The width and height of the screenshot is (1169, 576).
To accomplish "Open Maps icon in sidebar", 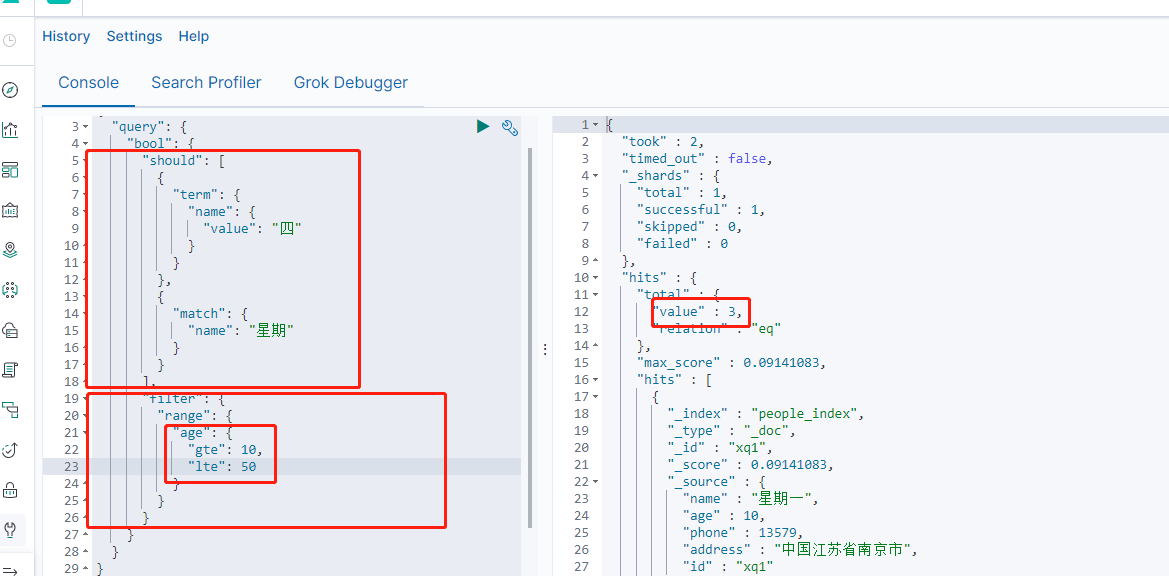I will pyautogui.click(x=10, y=250).
